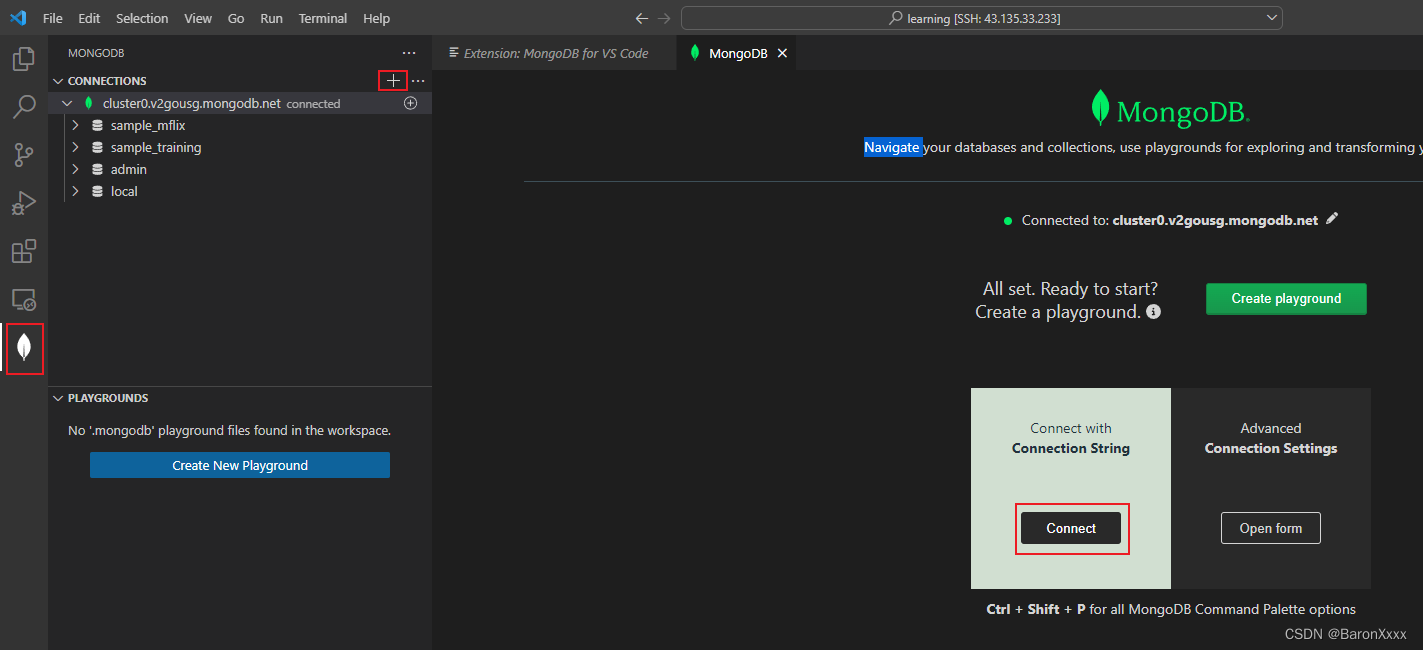Open MongoDB panel more actions ellipsis
This screenshot has width=1423, height=650.
pos(409,53)
